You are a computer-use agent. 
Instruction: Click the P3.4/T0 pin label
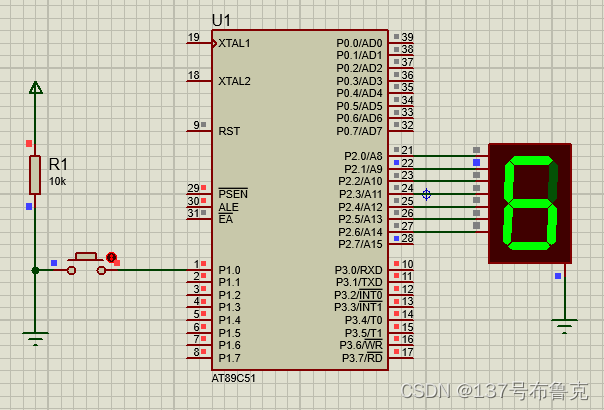pos(364,320)
